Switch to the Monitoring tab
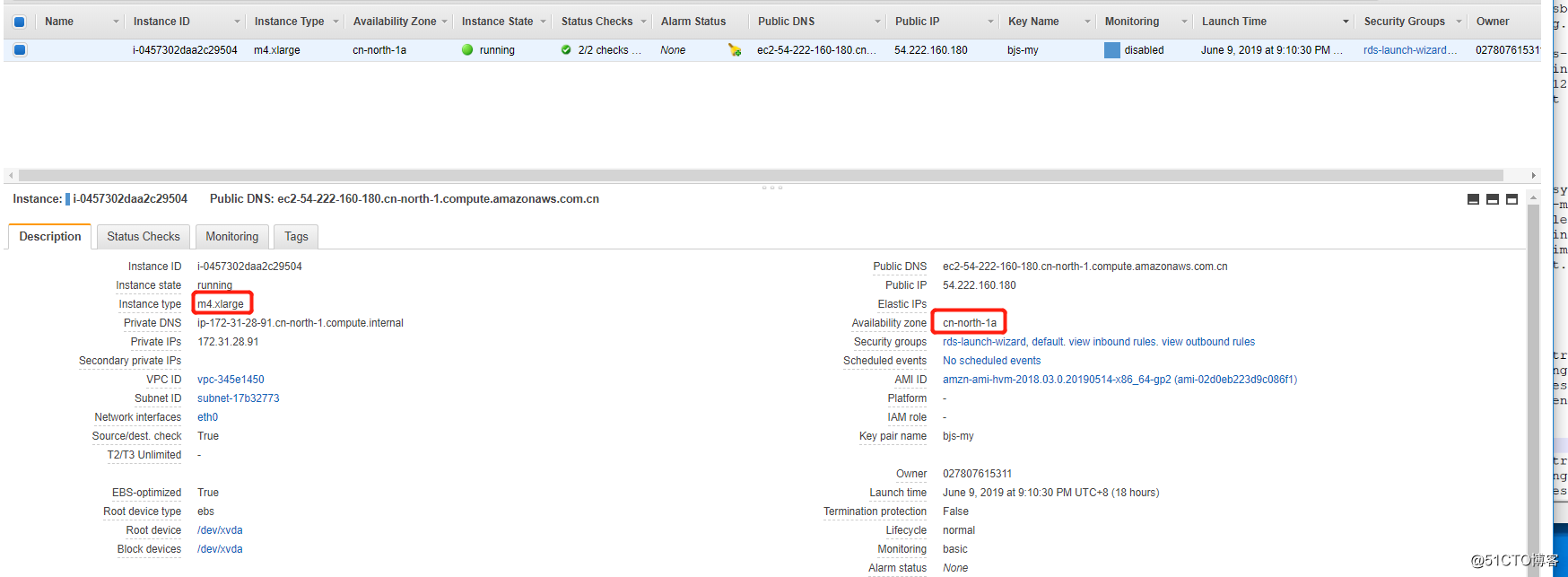Image resolution: width=1568 pixels, height=577 pixels. (232, 237)
